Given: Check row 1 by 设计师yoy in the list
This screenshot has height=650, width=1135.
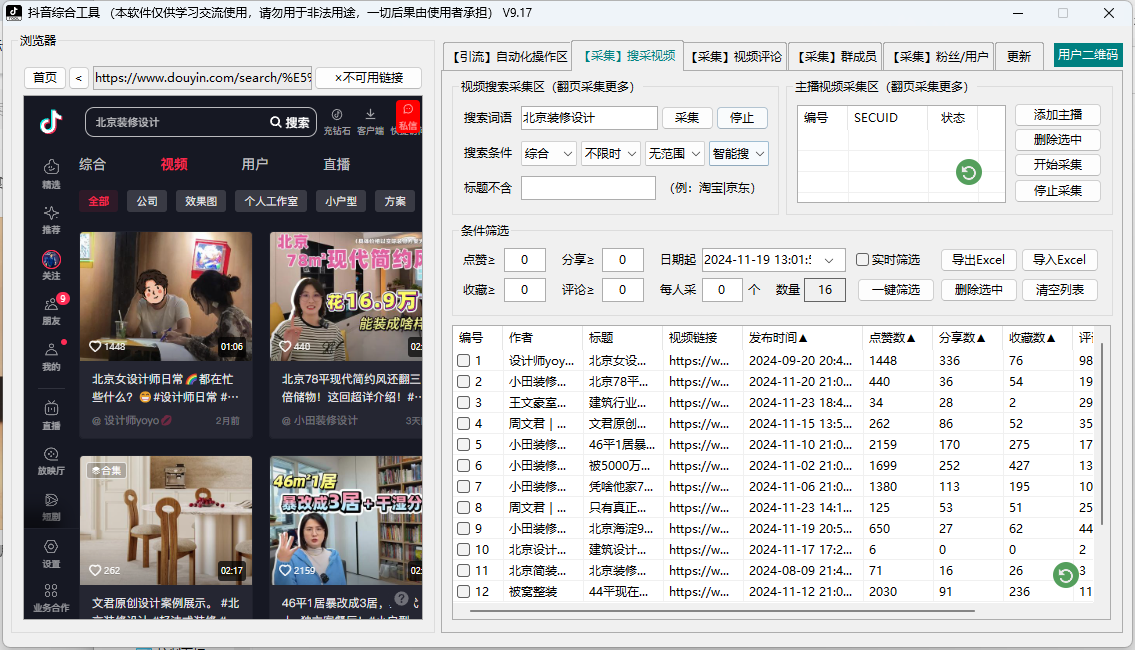Looking at the screenshot, I should click(463, 360).
